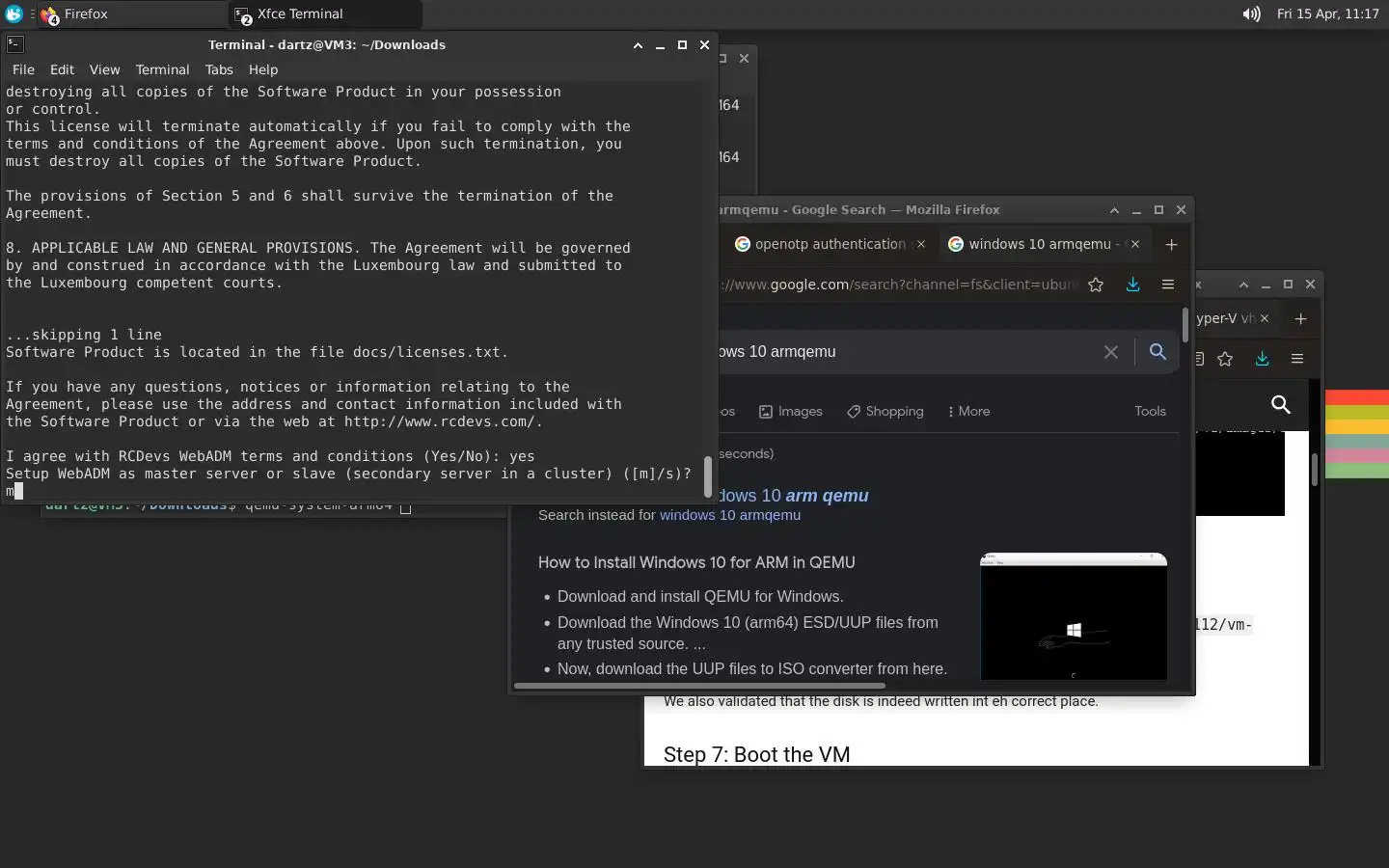Bookmark page in the back Firefox window
This screenshot has height=868, width=1389.
pos(1225,359)
